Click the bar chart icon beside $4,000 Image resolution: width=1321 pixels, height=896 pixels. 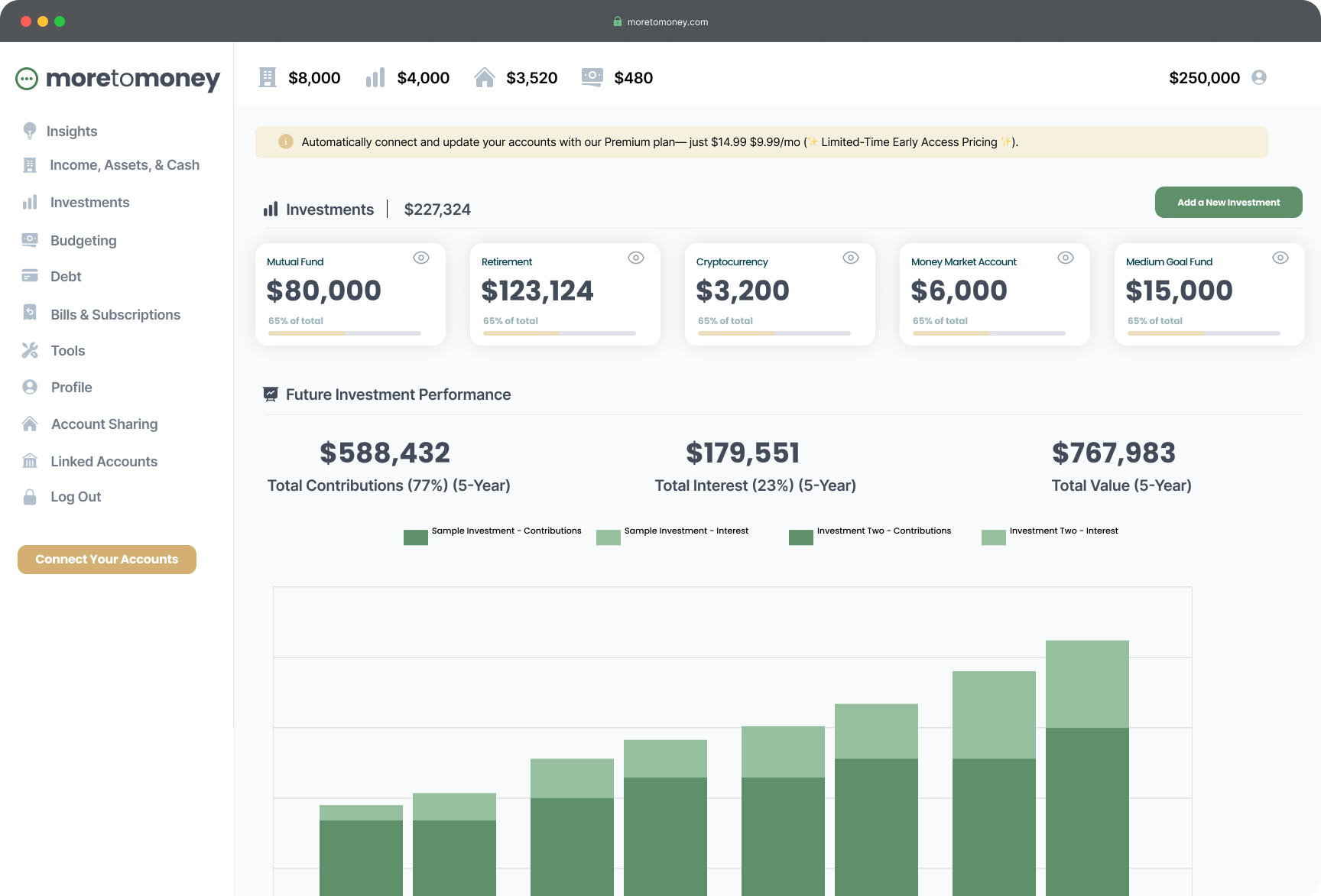(x=375, y=77)
